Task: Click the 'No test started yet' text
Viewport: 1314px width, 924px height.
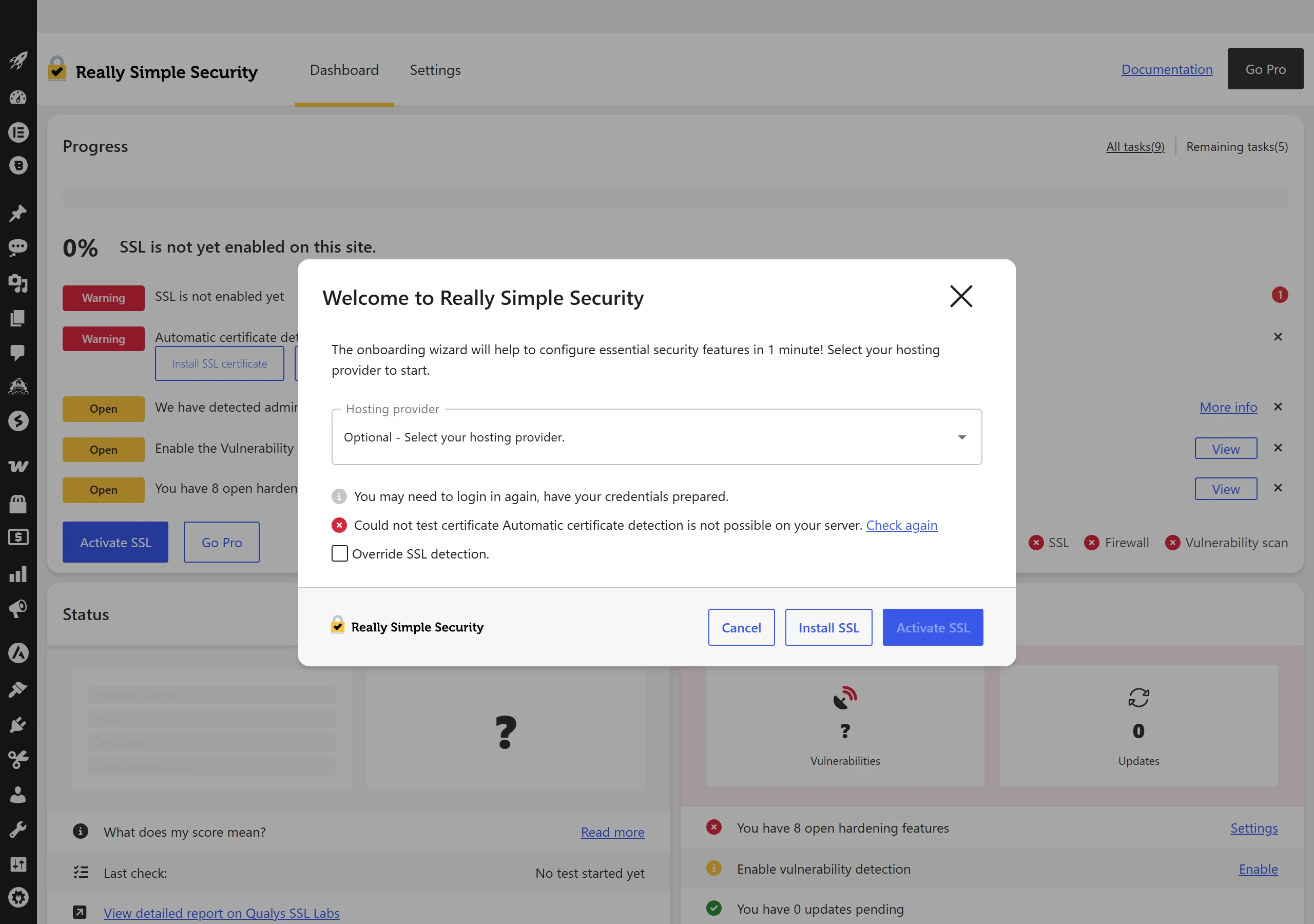Action: (x=589, y=873)
